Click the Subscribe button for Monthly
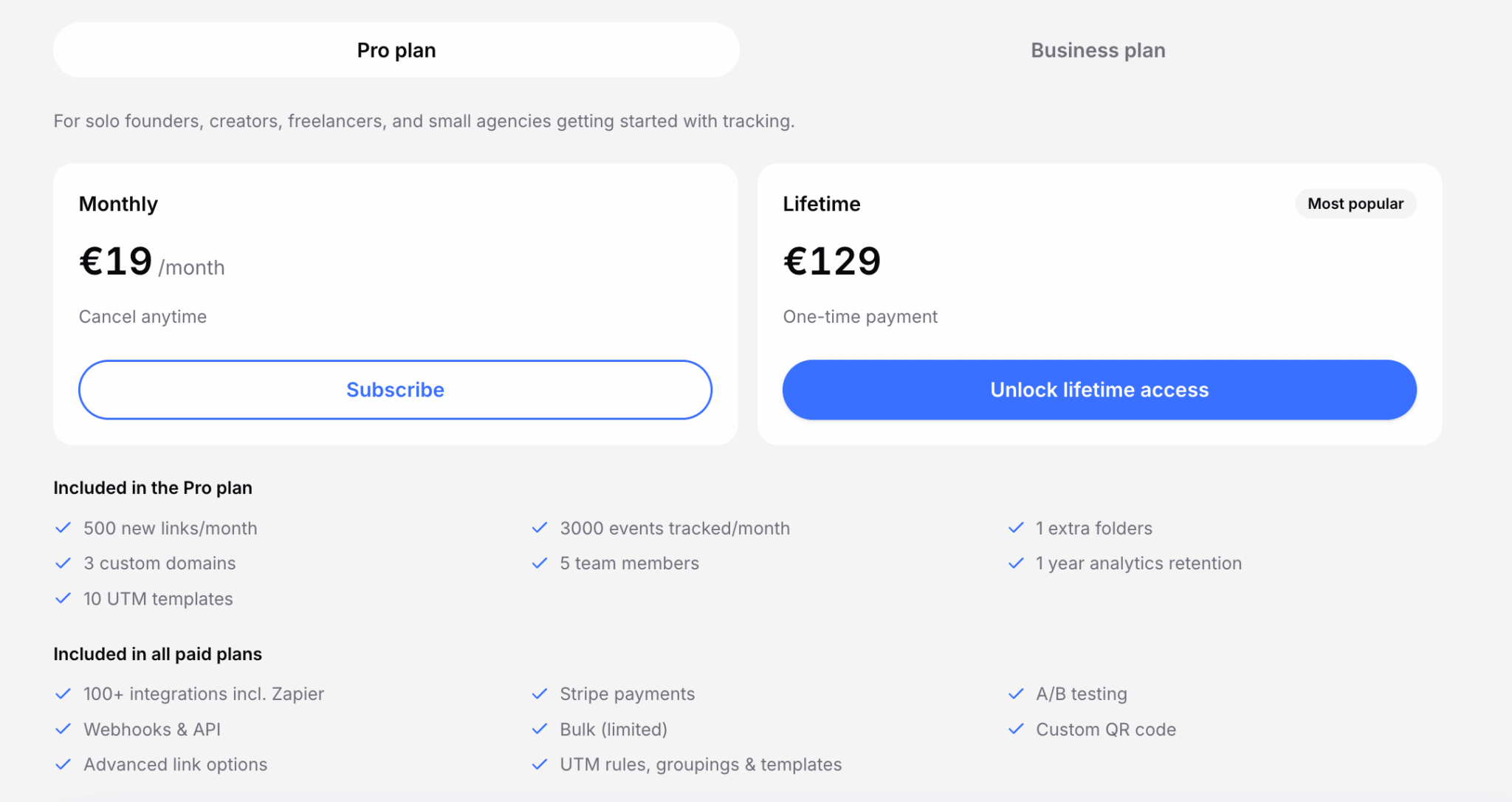The image size is (1512, 802). 395,390
